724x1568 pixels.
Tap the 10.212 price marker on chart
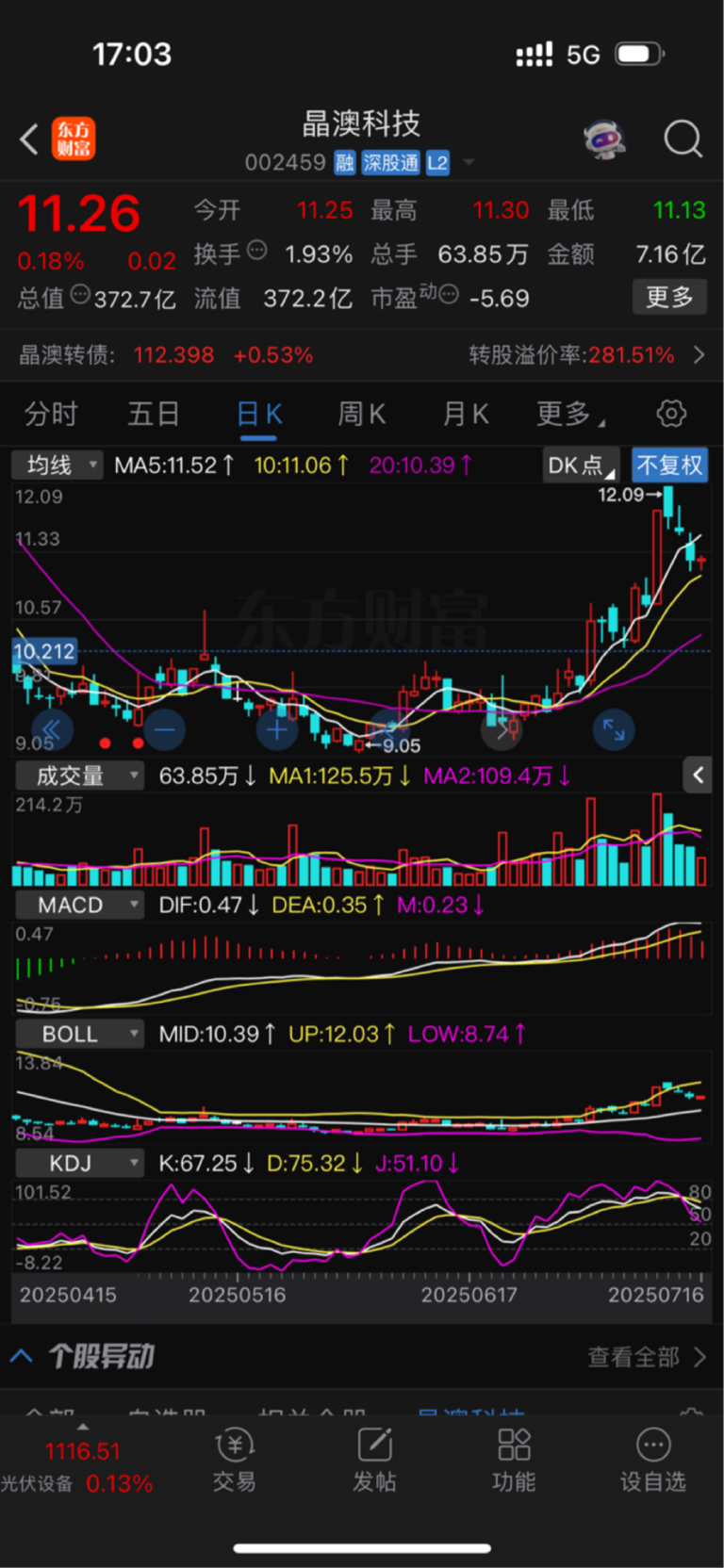point(43,651)
